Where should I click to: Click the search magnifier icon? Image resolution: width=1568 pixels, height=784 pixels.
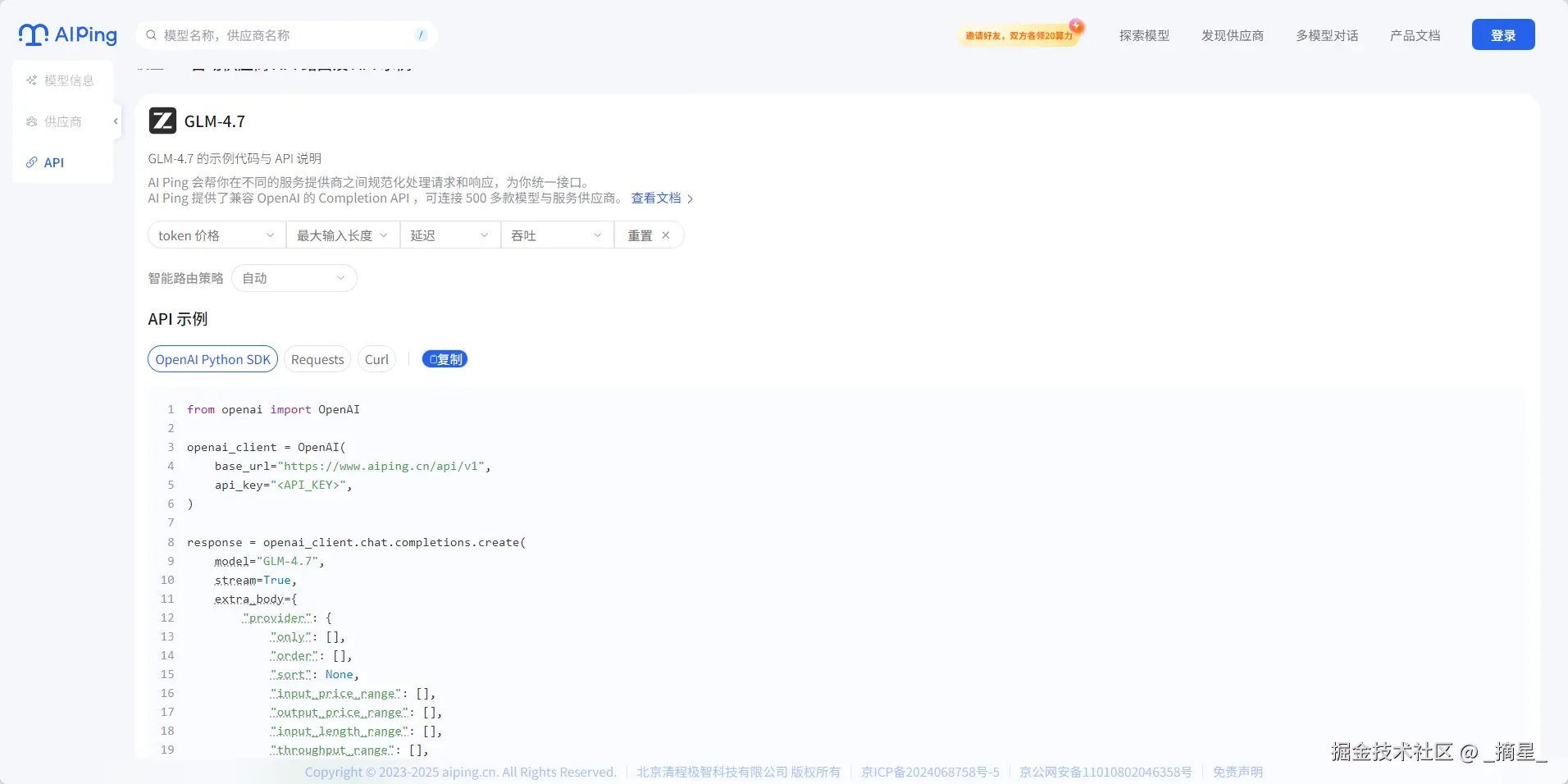pyautogui.click(x=152, y=35)
